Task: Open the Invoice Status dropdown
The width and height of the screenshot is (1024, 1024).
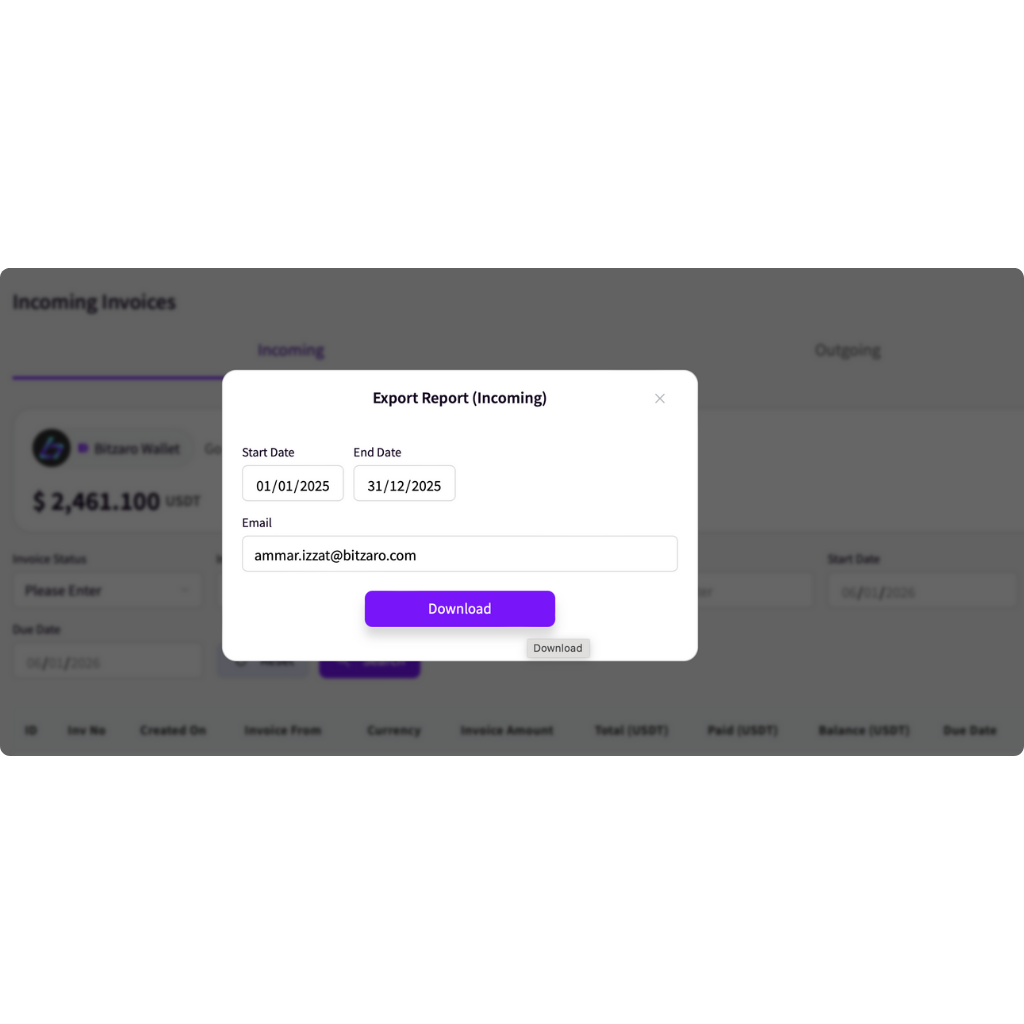Action: click(x=108, y=590)
